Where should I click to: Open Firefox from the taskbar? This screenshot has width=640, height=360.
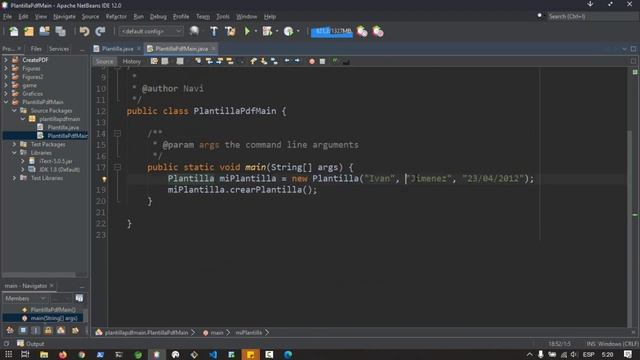(x=62, y=355)
